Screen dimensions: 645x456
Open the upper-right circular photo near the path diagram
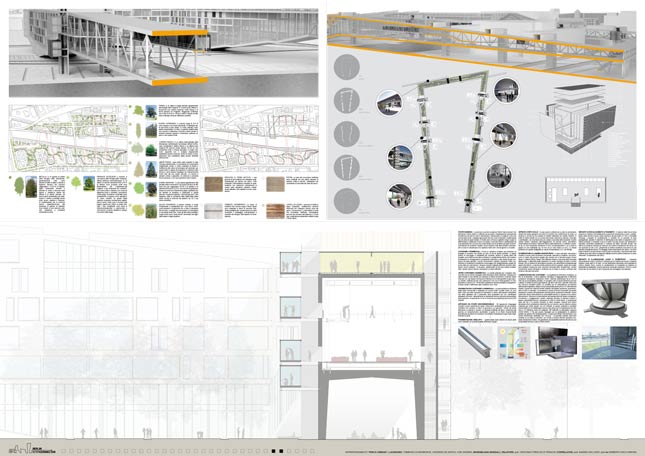pos(506,90)
